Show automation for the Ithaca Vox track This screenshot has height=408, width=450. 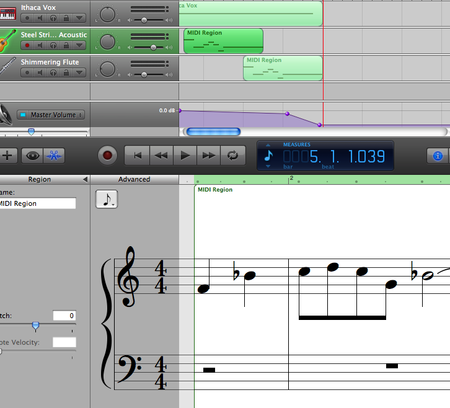(79, 18)
